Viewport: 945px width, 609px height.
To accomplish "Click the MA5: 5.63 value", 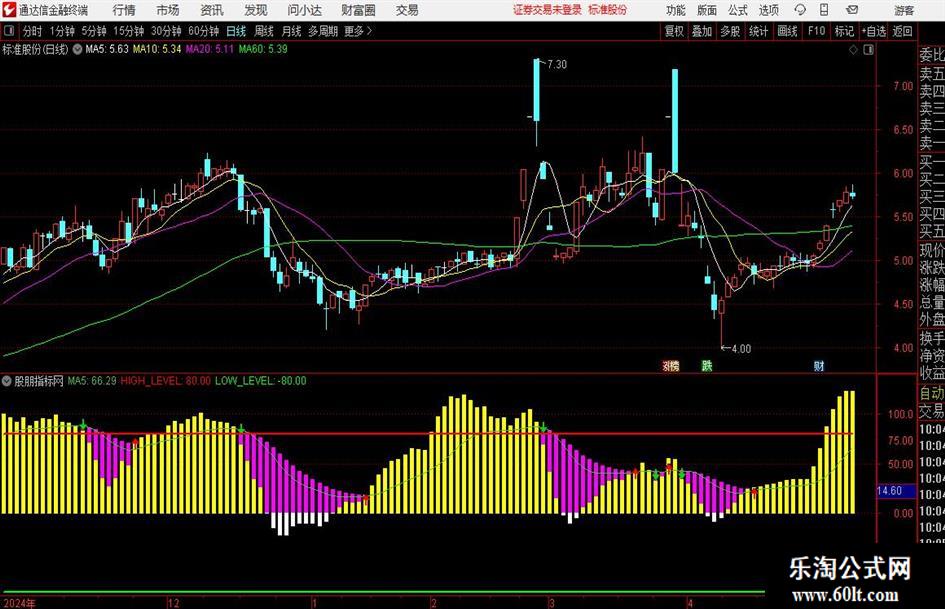I will point(107,49).
